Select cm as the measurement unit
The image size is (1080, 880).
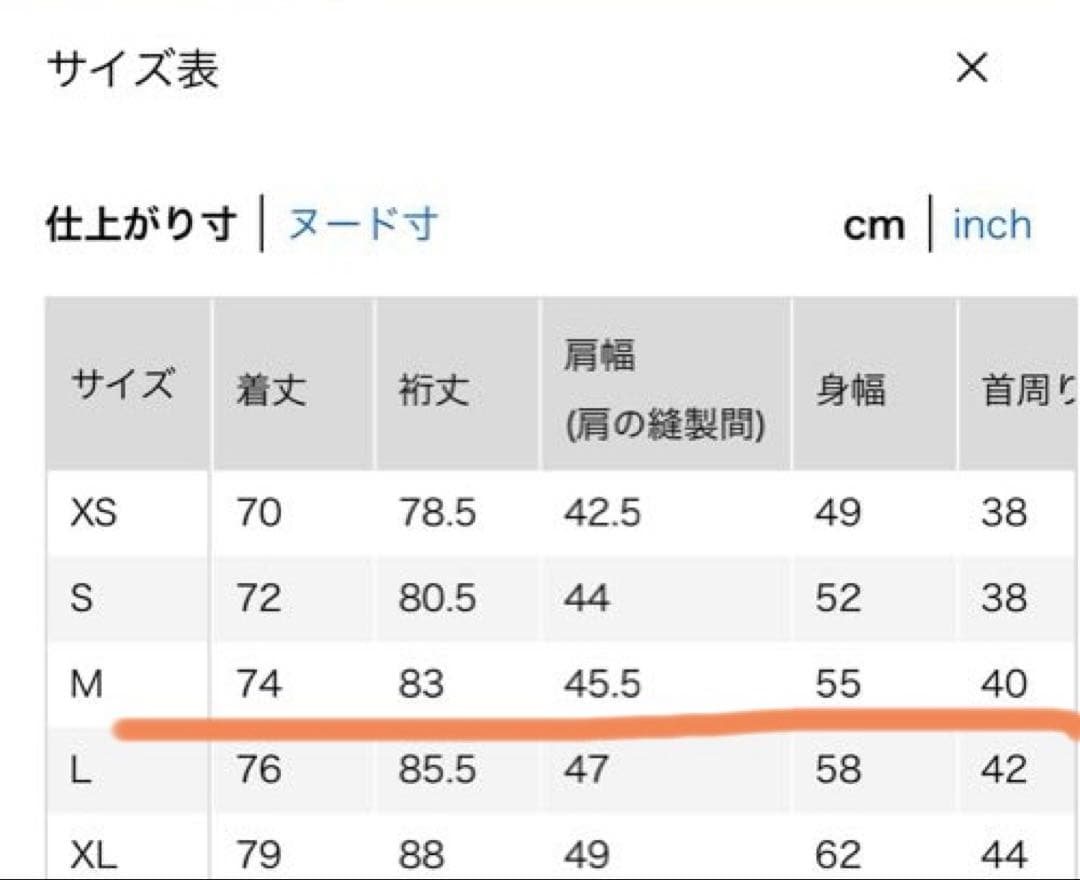point(874,226)
